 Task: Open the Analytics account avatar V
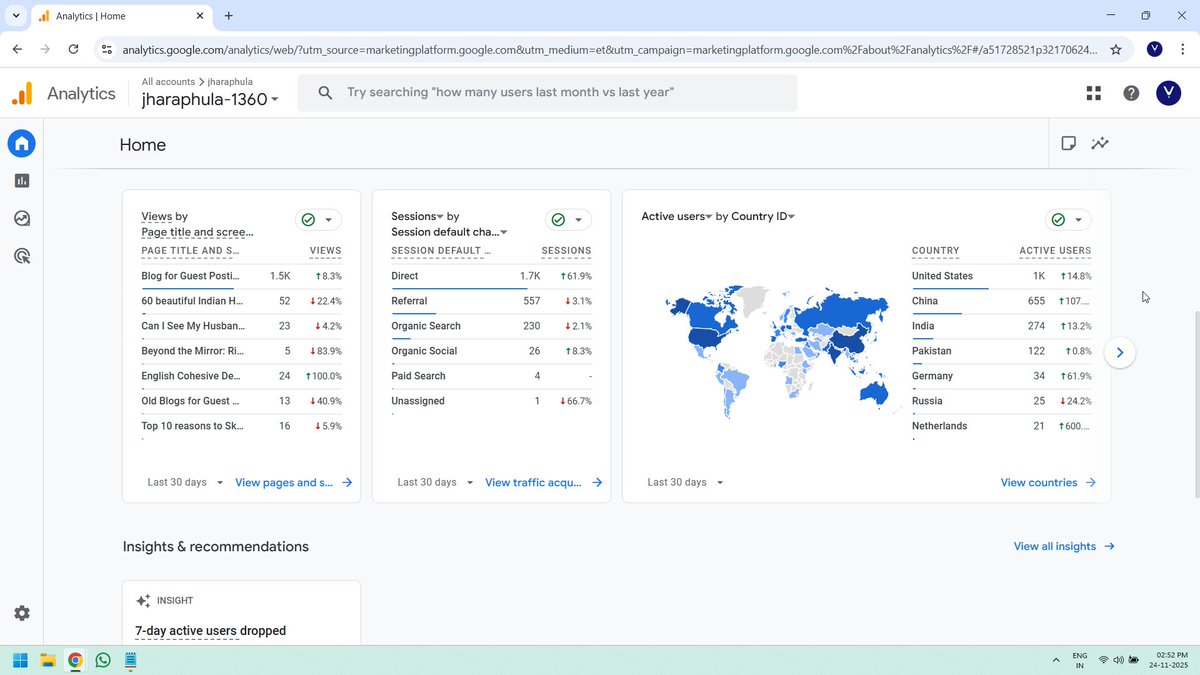pyautogui.click(x=1168, y=93)
